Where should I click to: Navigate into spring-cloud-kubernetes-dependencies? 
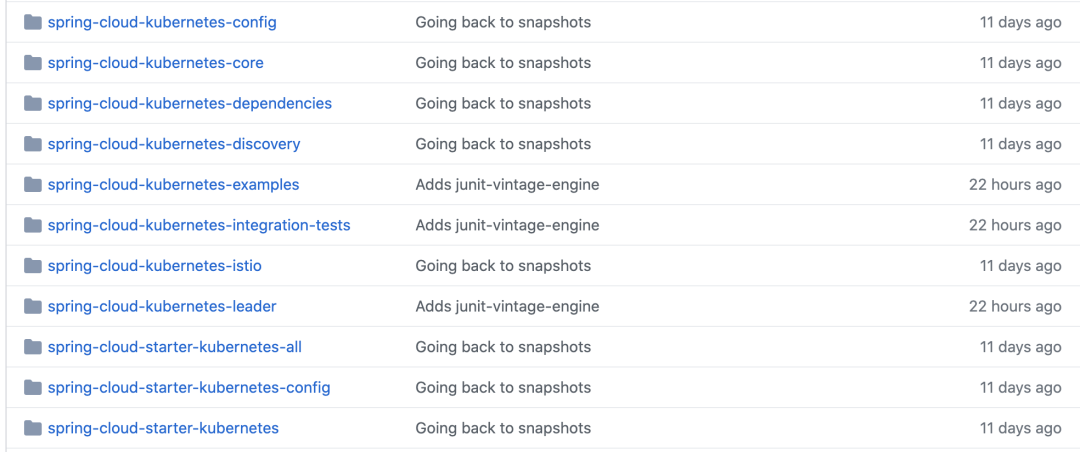tap(190, 103)
